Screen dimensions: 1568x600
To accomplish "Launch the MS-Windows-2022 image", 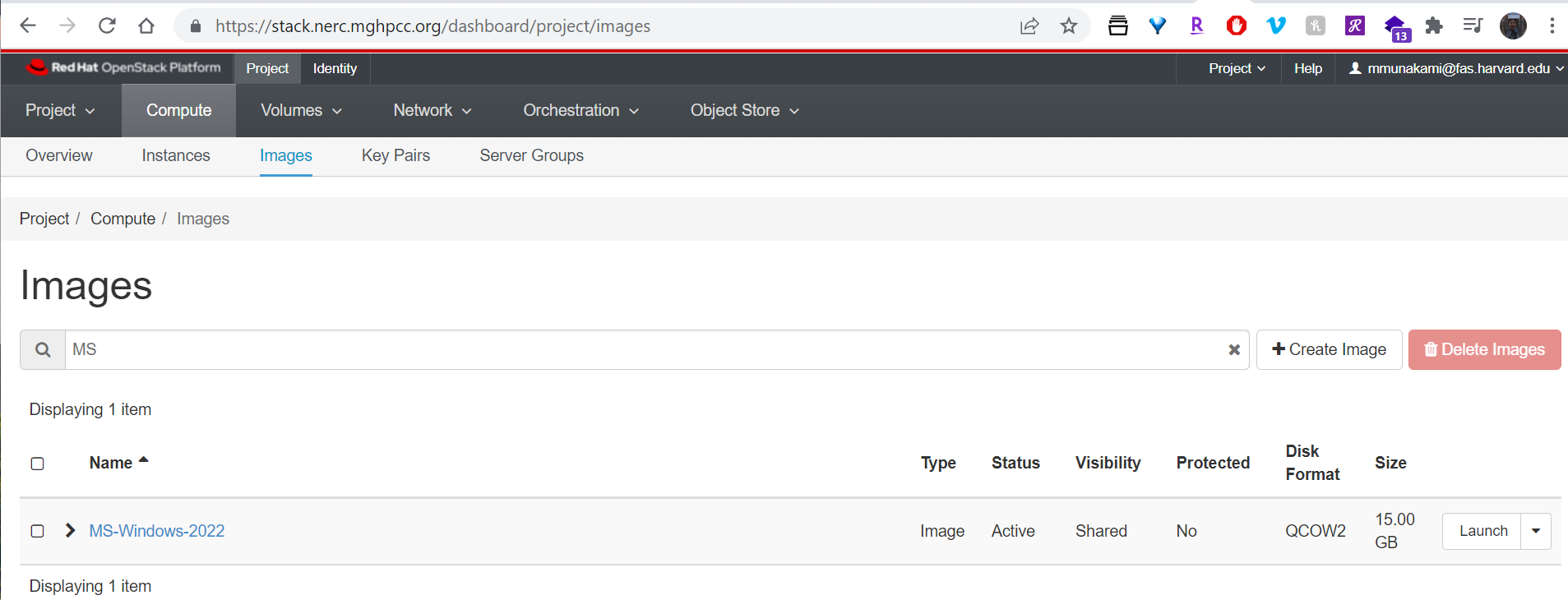I will coord(1482,531).
